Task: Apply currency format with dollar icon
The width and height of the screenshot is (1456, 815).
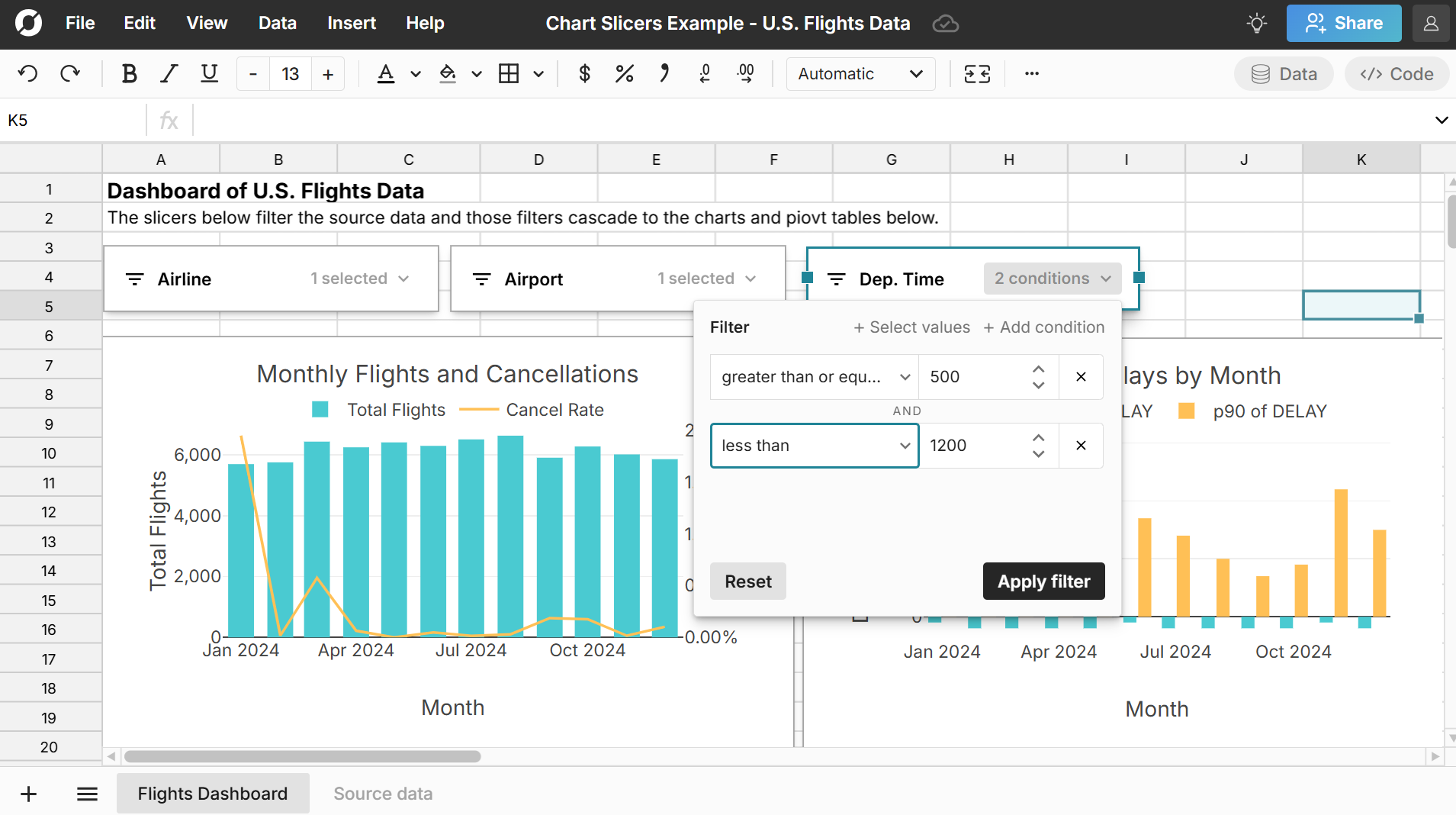Action: pyautogui.click(x=584, y=73)
